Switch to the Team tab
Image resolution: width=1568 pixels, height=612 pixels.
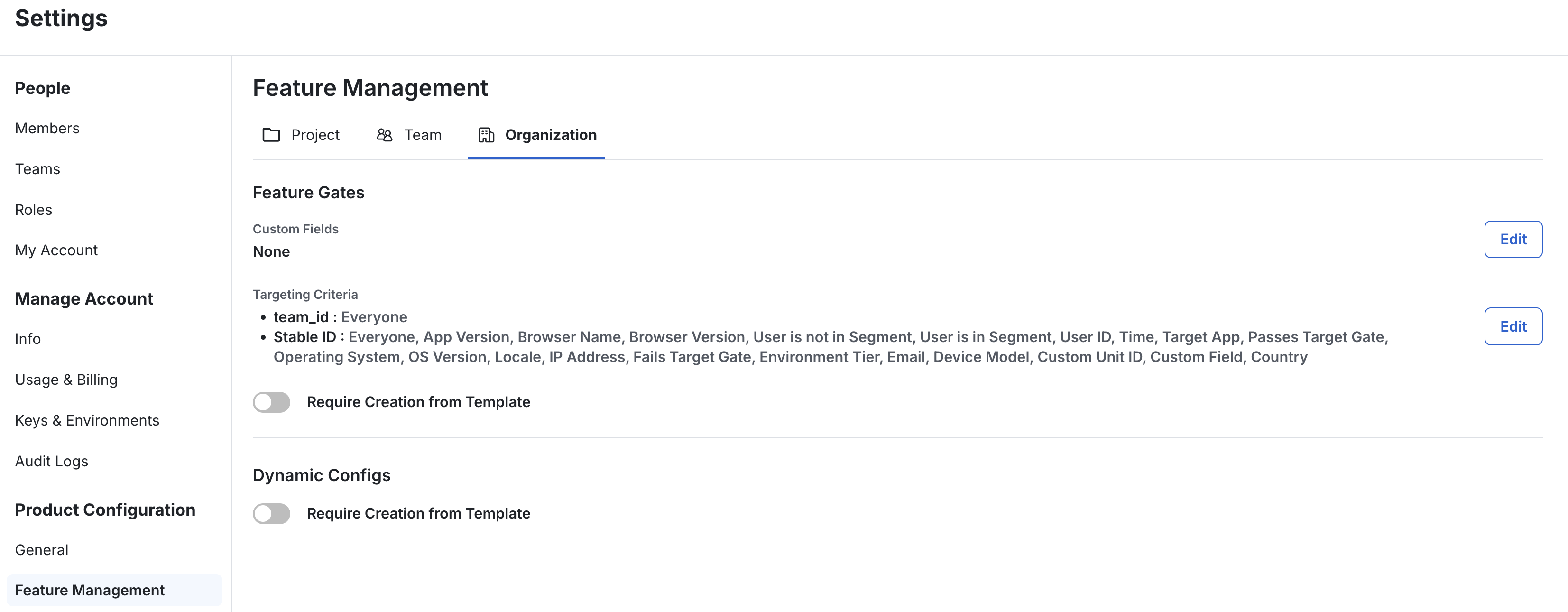423,135
